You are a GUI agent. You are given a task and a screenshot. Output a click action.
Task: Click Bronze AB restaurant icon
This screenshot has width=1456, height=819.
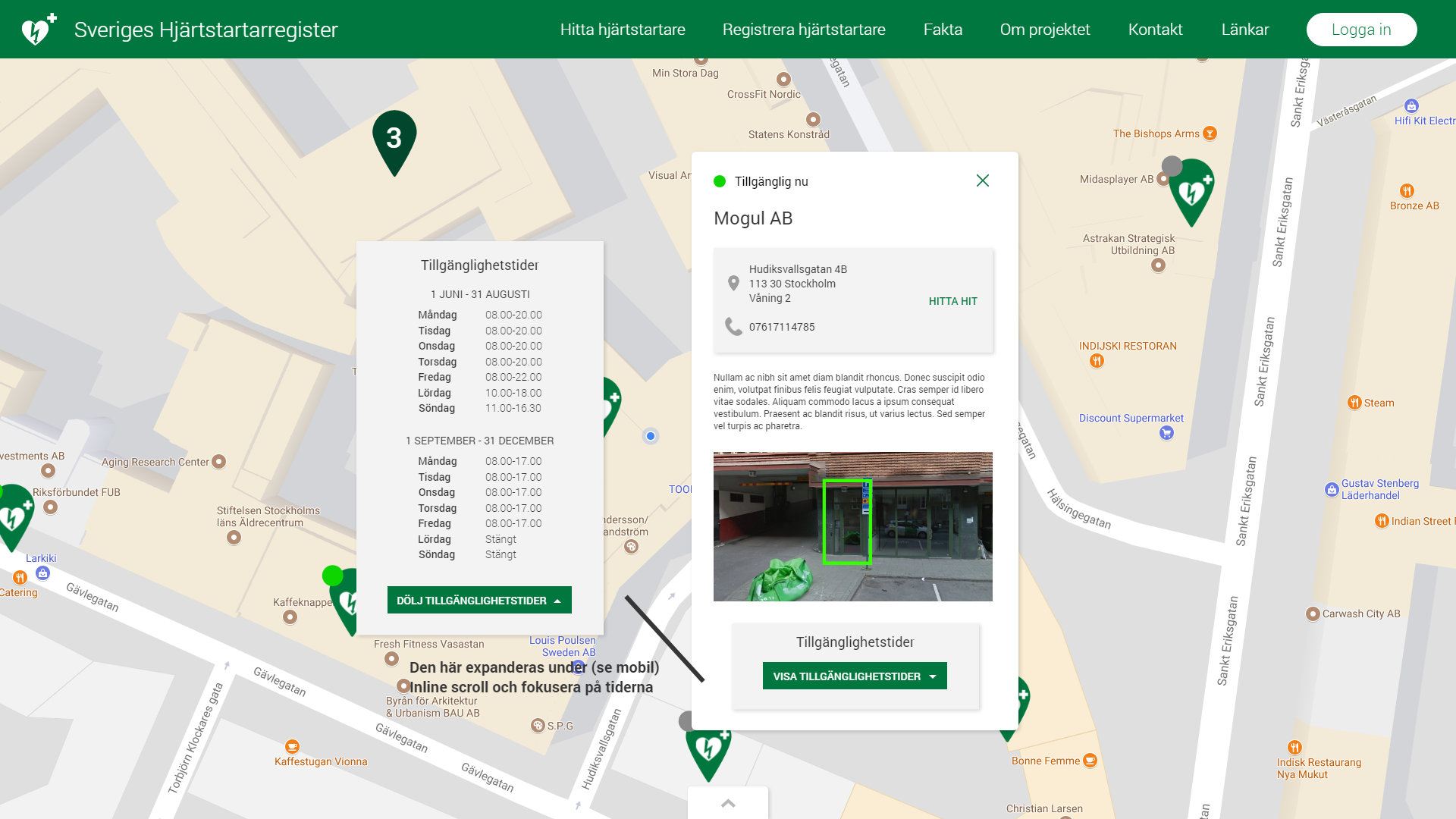coord(1407,191)
